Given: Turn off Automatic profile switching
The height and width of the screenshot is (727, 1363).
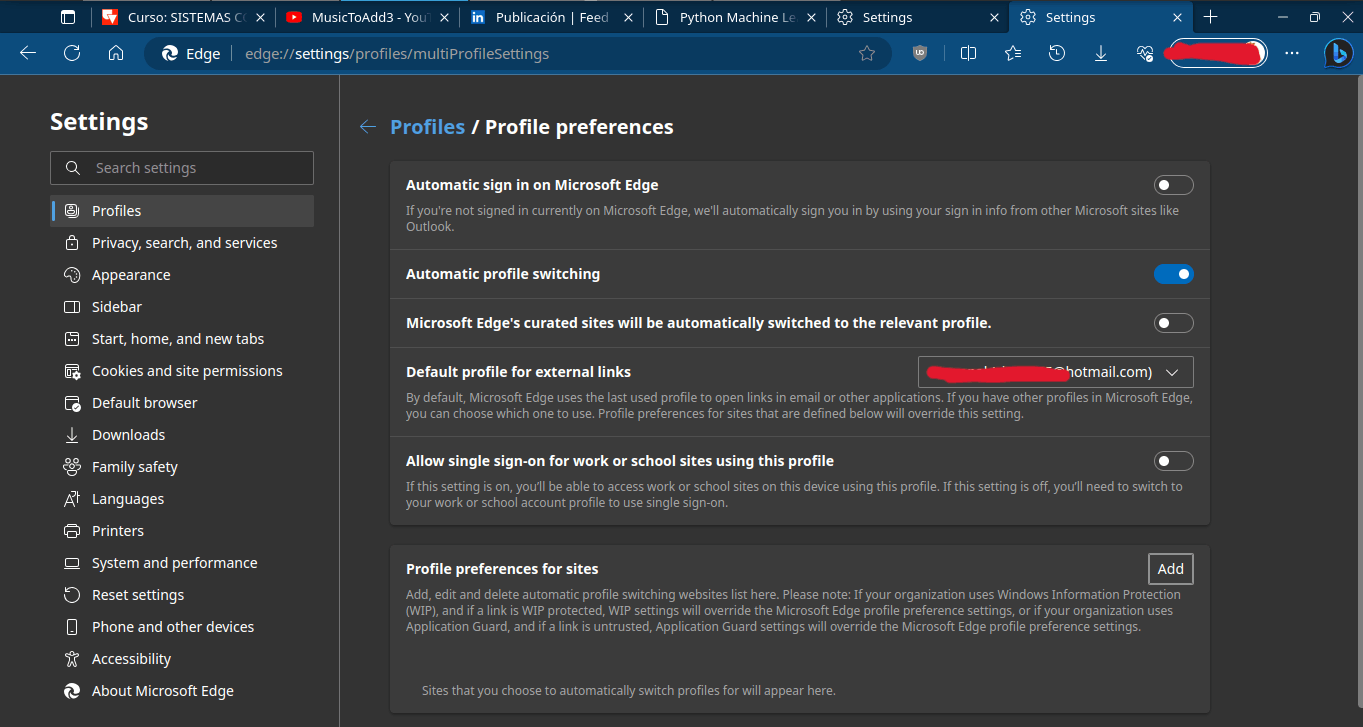Looking at the screenshot, I should [1173, 274].
